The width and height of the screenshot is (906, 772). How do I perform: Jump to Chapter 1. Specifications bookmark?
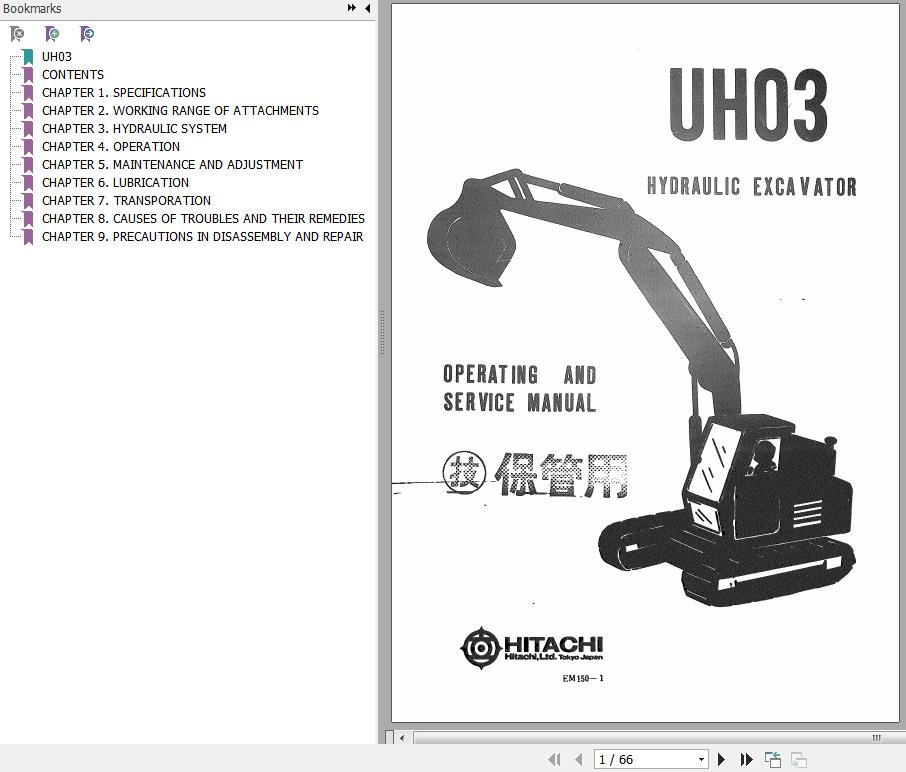pyautogui.click(x=124, y=92)
